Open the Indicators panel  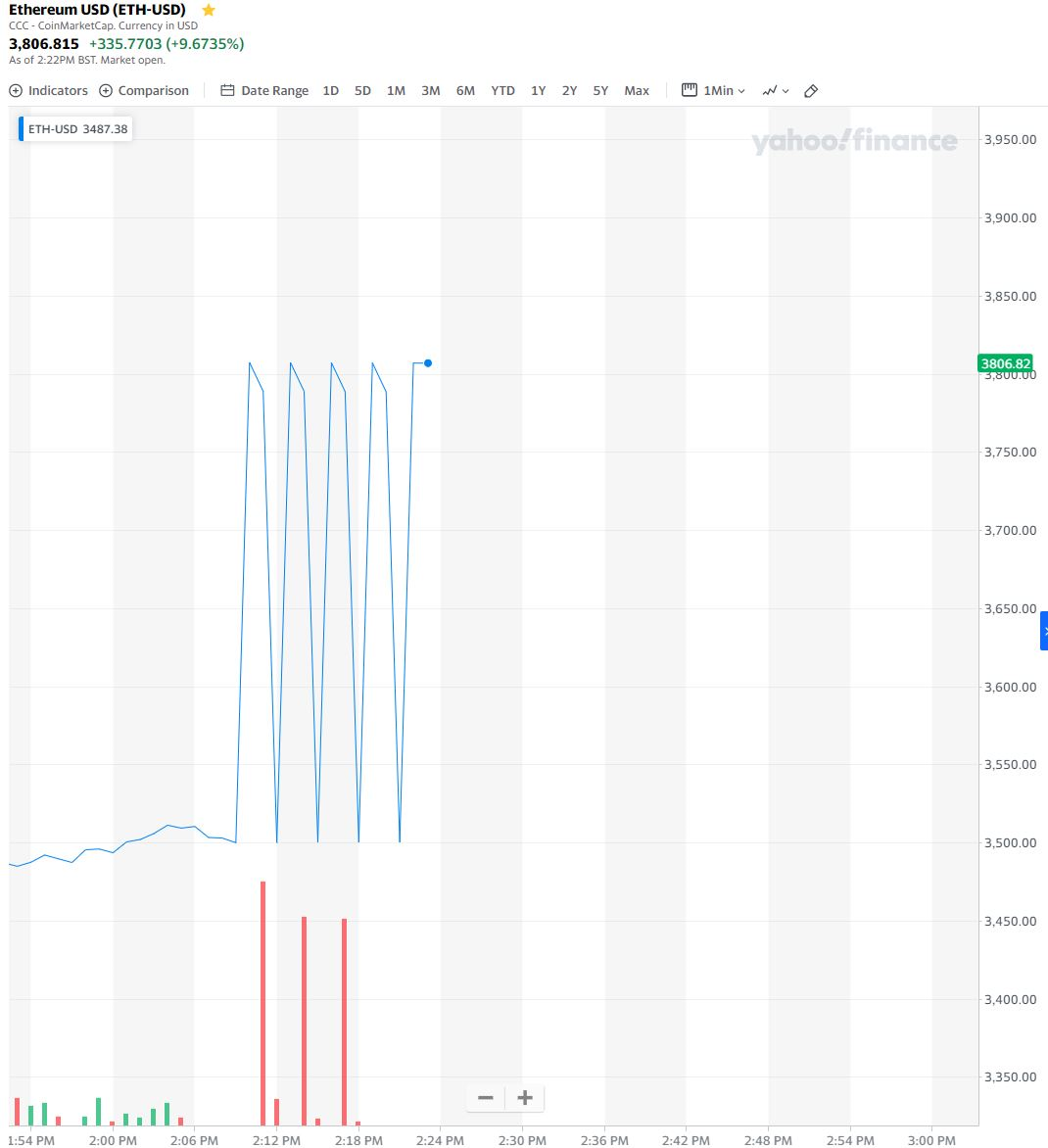click(x=48, y=90)
